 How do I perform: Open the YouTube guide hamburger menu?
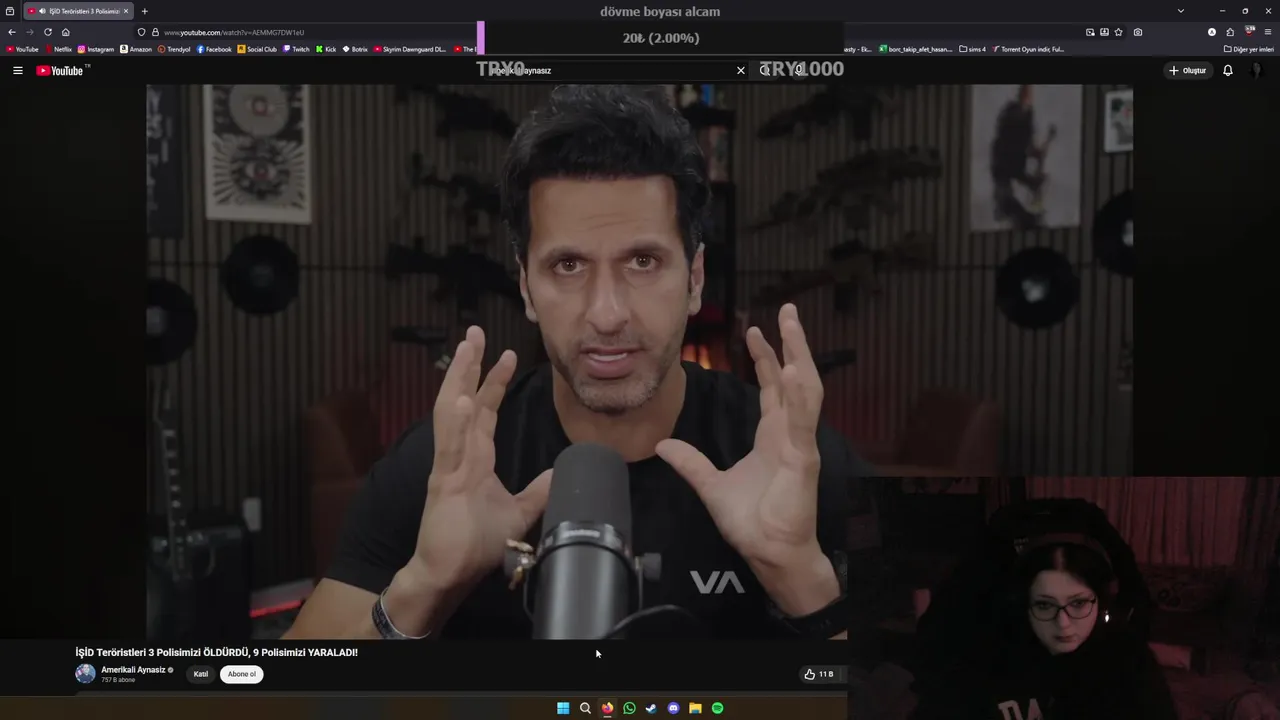click(x=17, y=70)
